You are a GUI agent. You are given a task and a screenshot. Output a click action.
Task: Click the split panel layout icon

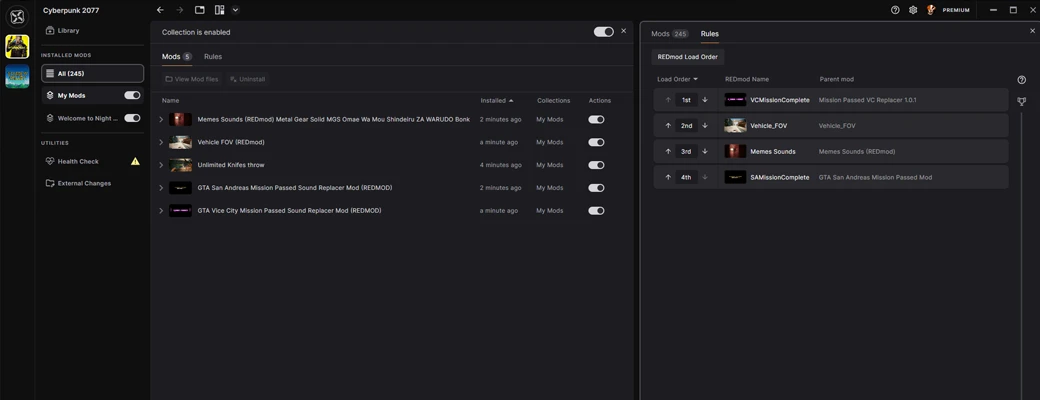point(220,10)
